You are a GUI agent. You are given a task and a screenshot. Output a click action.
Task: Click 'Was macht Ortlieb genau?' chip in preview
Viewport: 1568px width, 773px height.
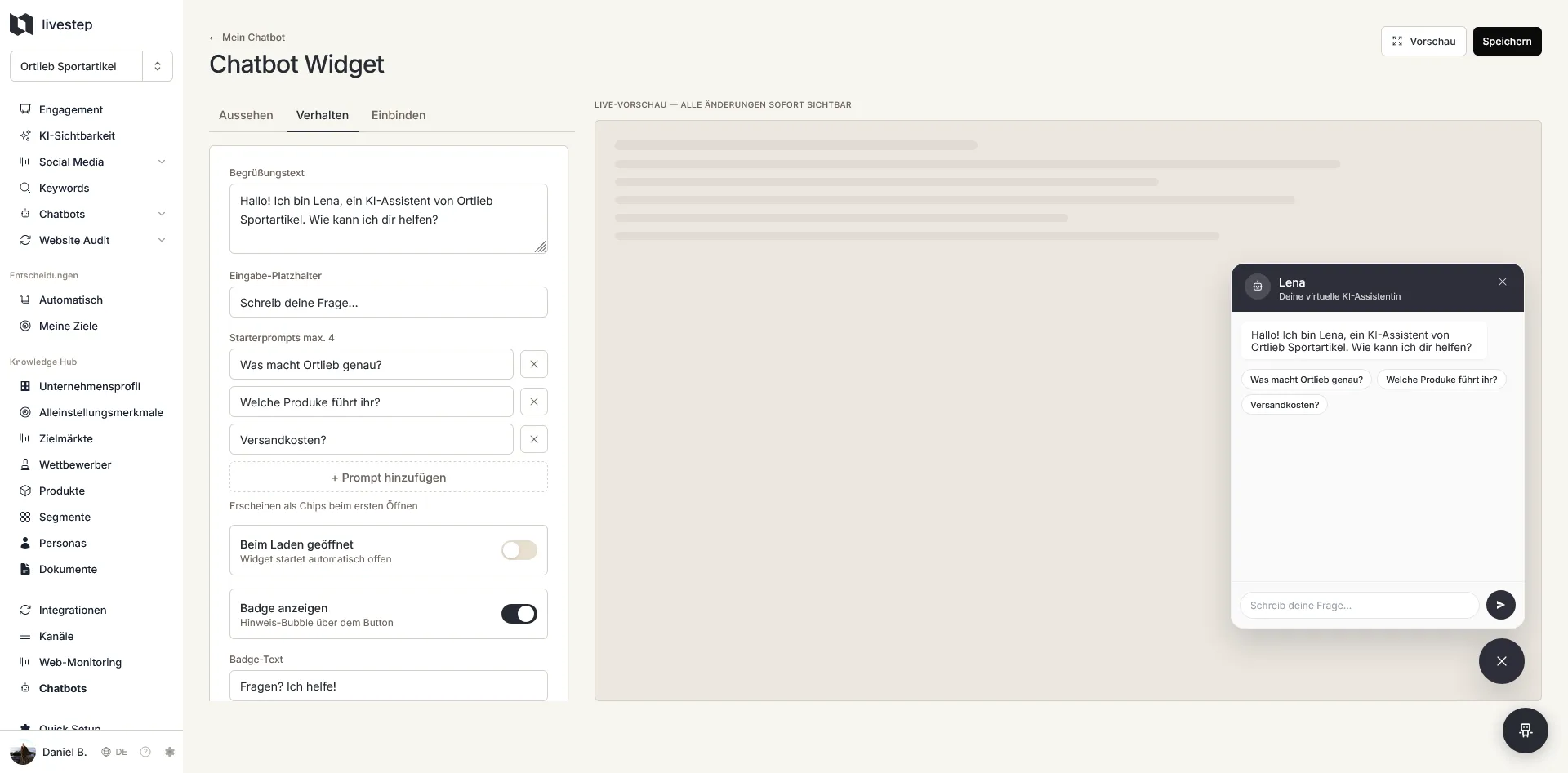click(1306, 380)
